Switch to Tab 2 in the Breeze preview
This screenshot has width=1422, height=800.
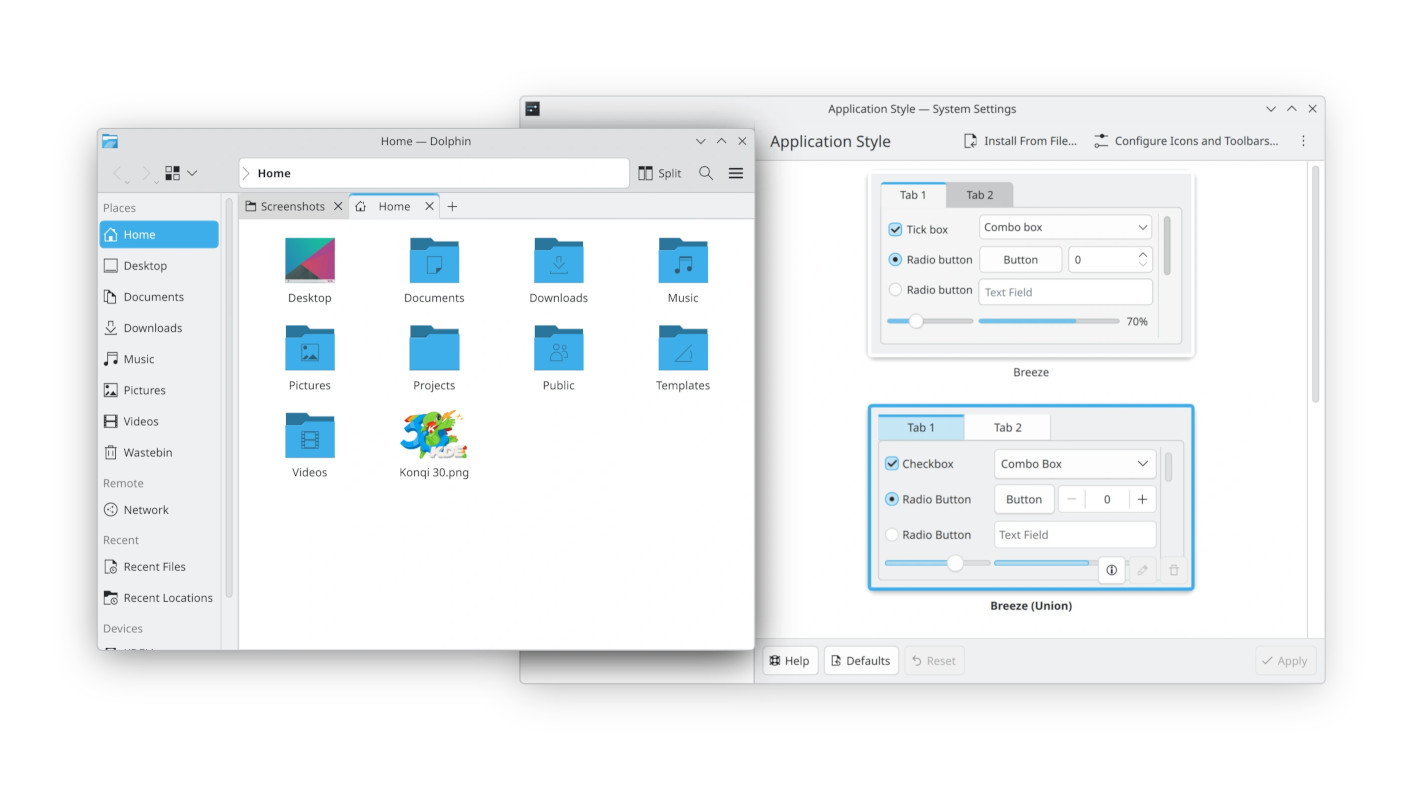pos(980,195)
